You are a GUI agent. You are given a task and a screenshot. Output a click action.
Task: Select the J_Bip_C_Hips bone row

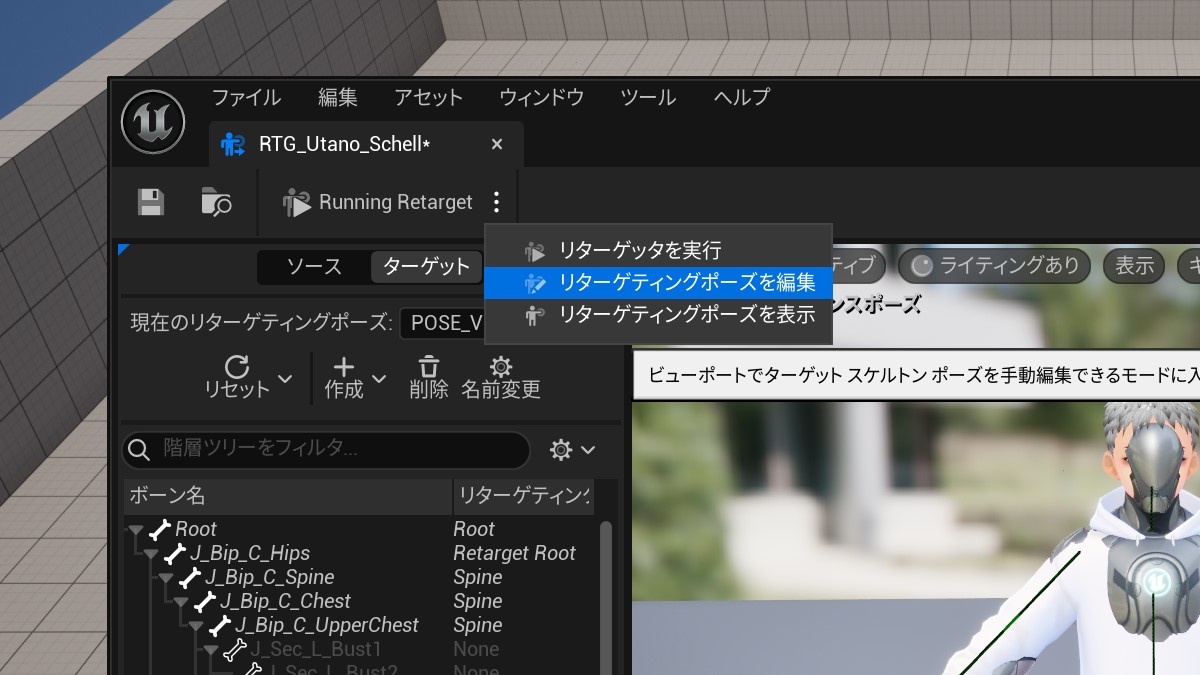point(360,553)
